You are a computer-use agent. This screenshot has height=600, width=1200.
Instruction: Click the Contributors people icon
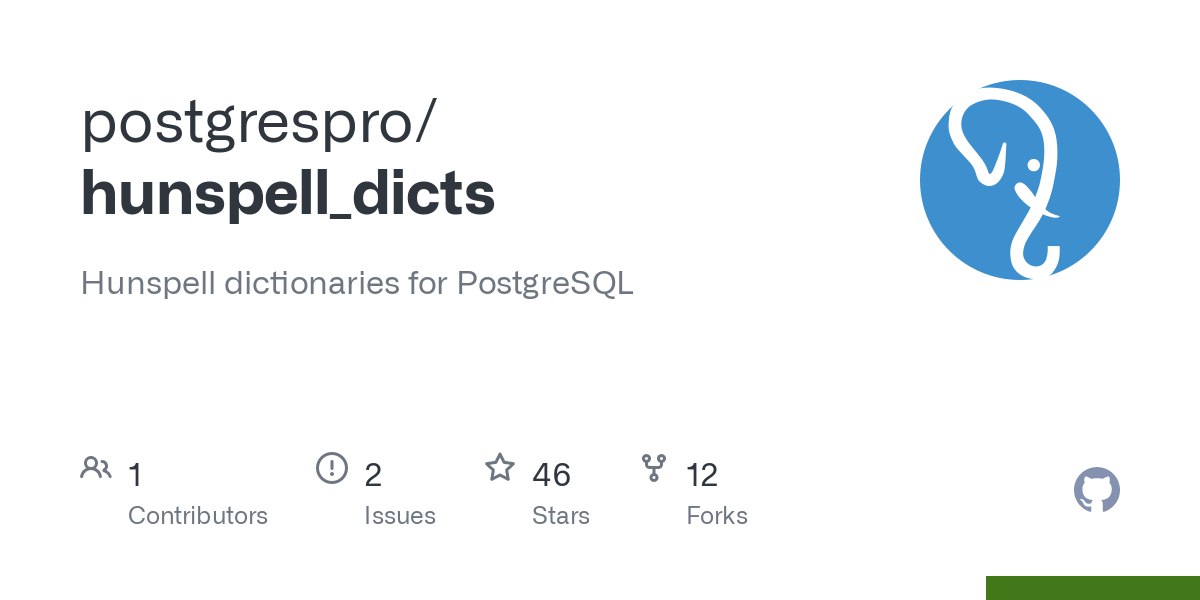(96, 468)
